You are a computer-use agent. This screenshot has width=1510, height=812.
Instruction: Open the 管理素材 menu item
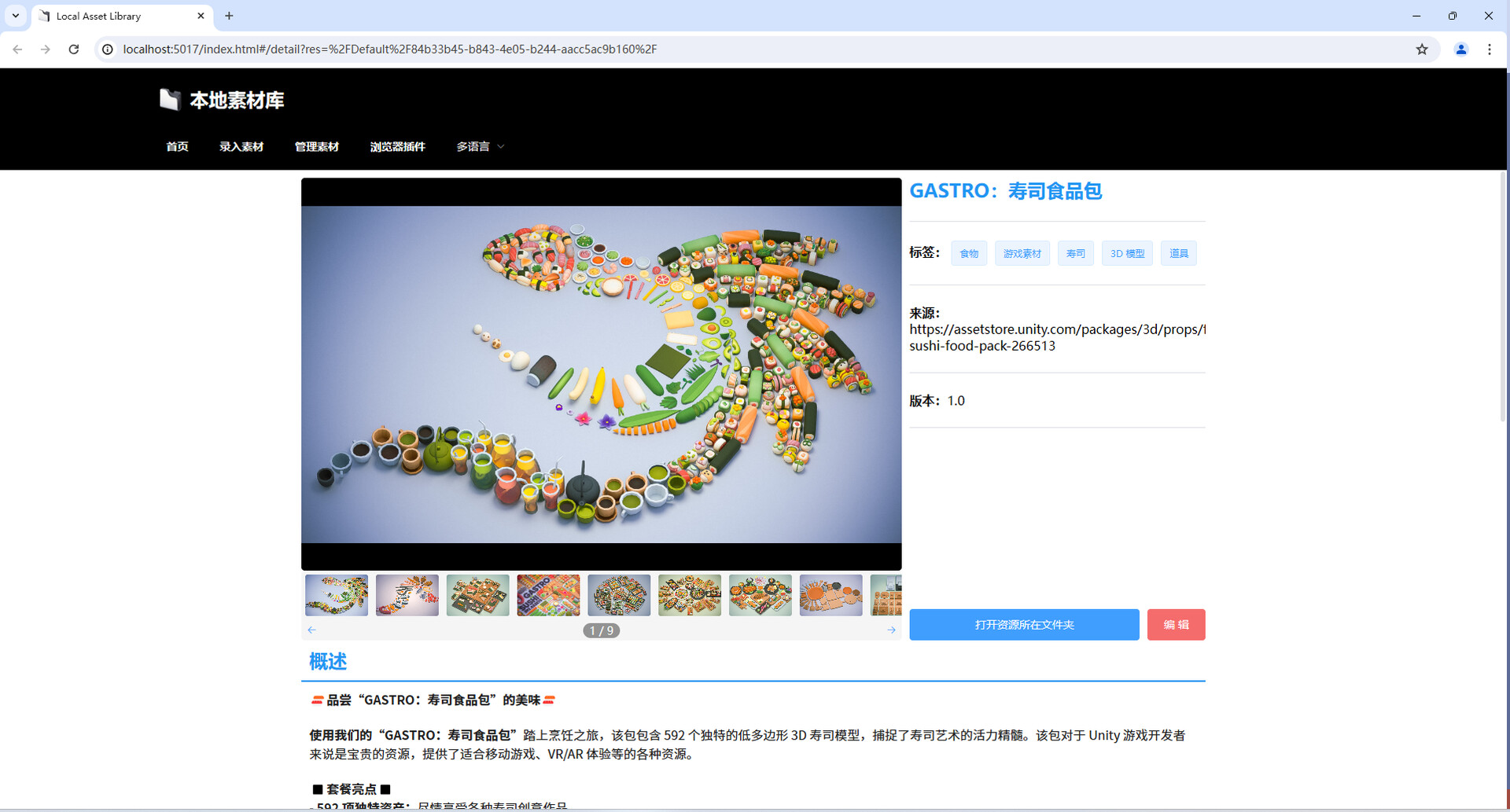(317, 146)
